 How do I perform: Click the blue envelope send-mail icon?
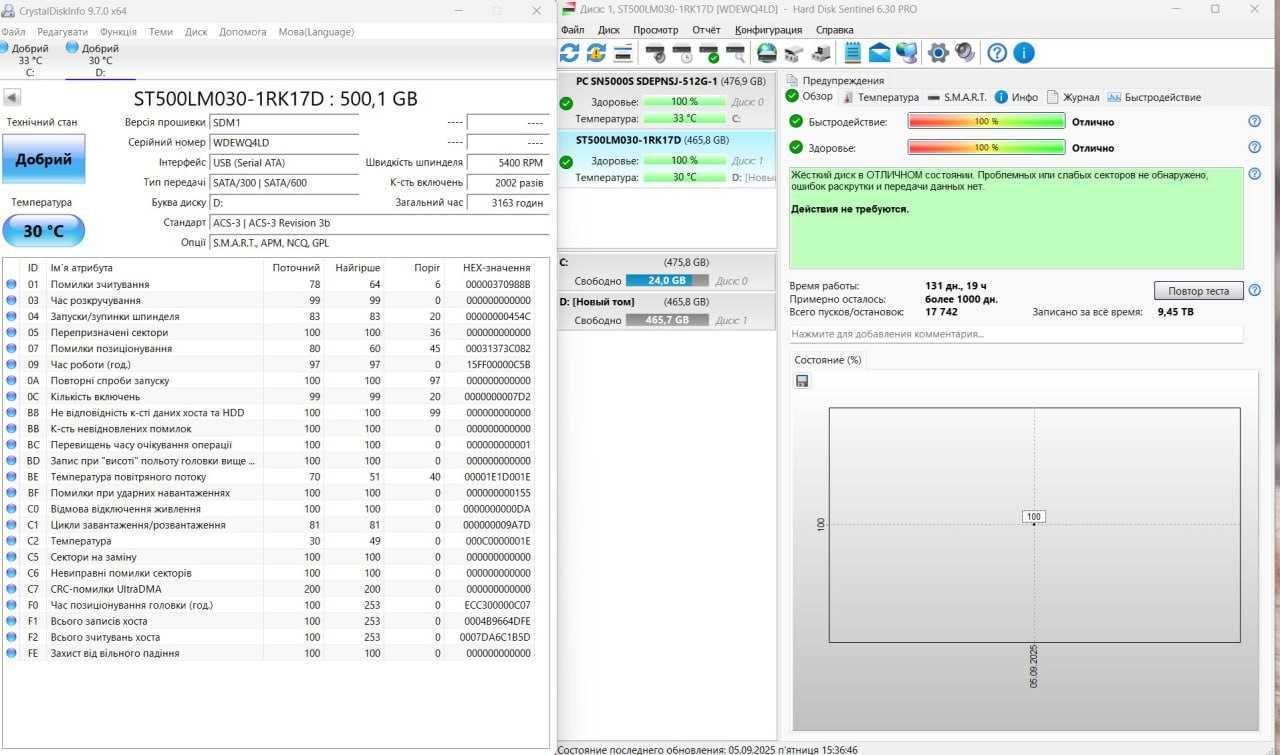(880, 53)
